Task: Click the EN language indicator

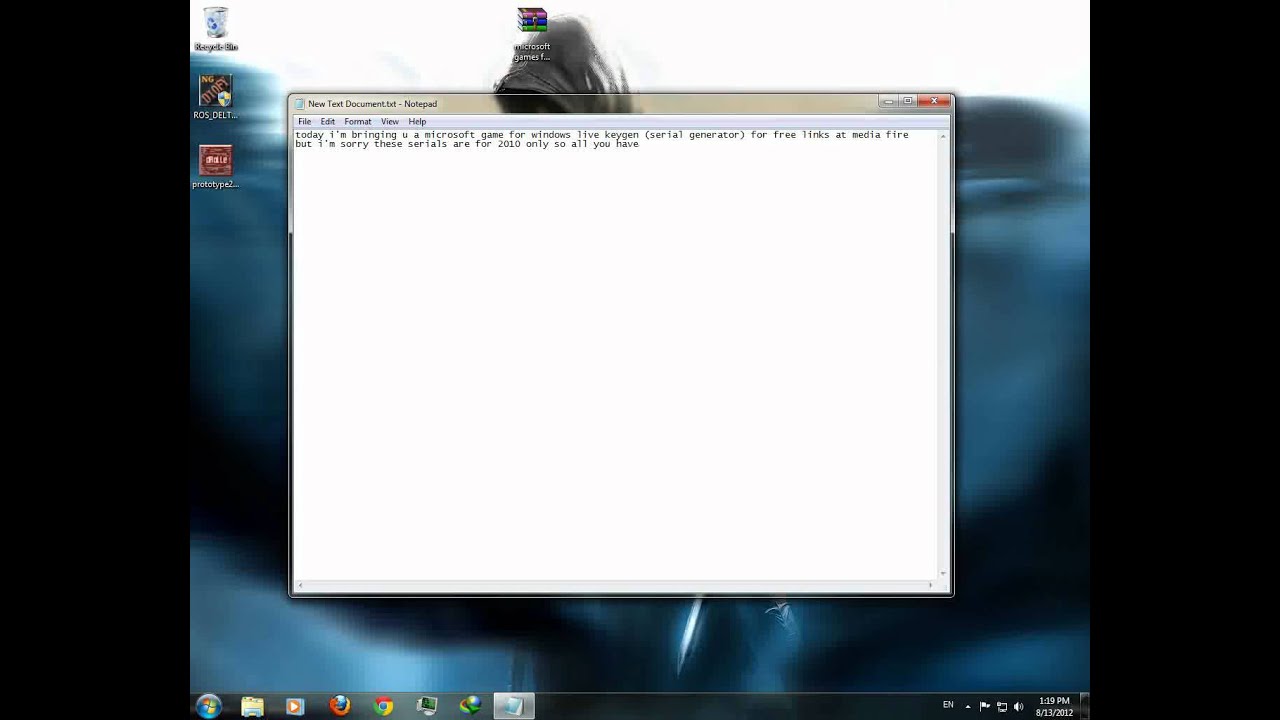Action: pyautogui.click(x=948, y=705)
